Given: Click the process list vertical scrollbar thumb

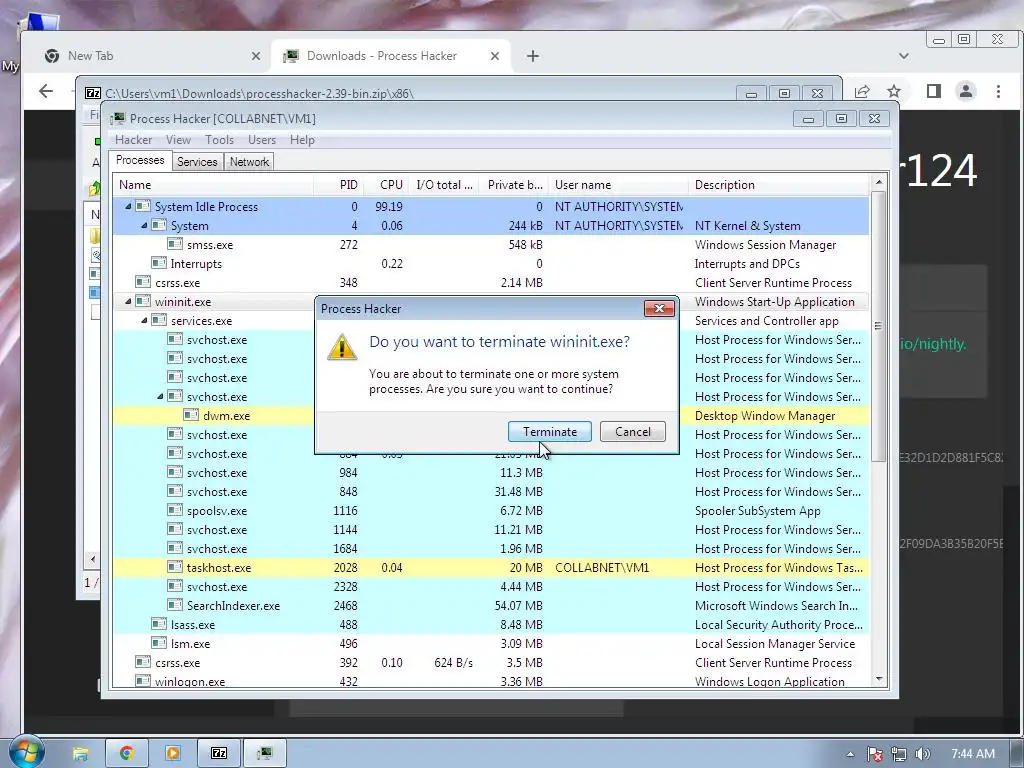Looking at the screenshot, I should click(x=878, y=326).
